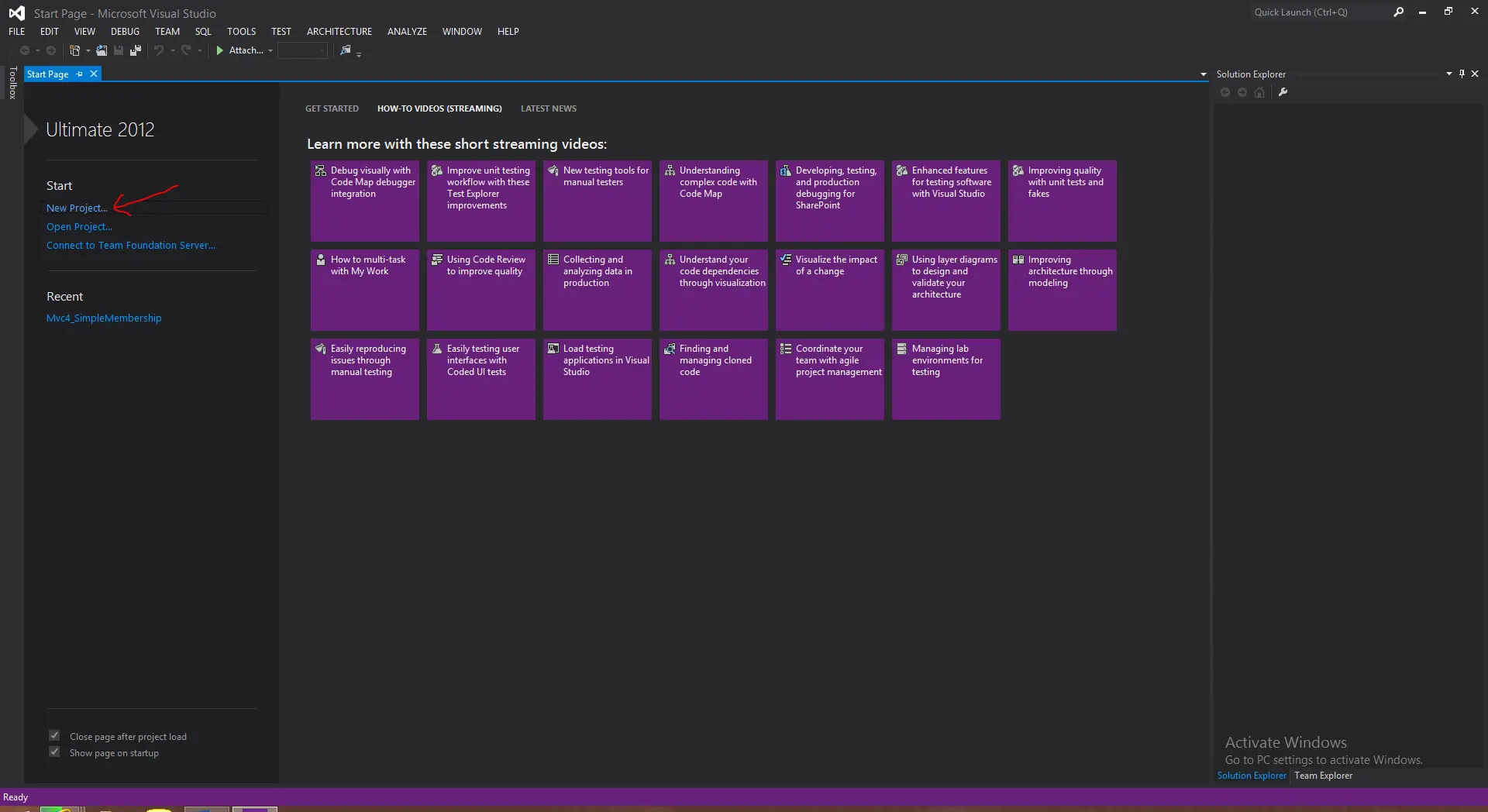1488x812 pixels.
Task: Open the TOOLS menu
Action: tap(241, 32)
